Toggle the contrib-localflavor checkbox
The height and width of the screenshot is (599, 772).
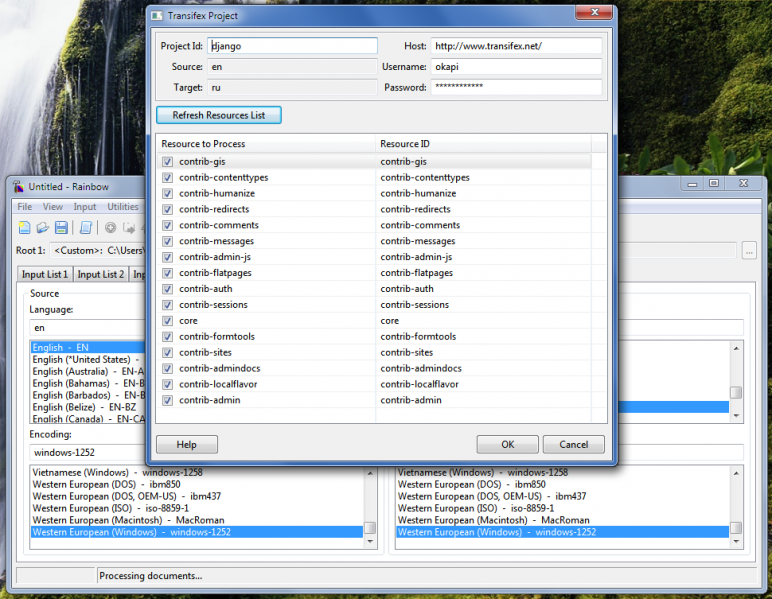167,384
